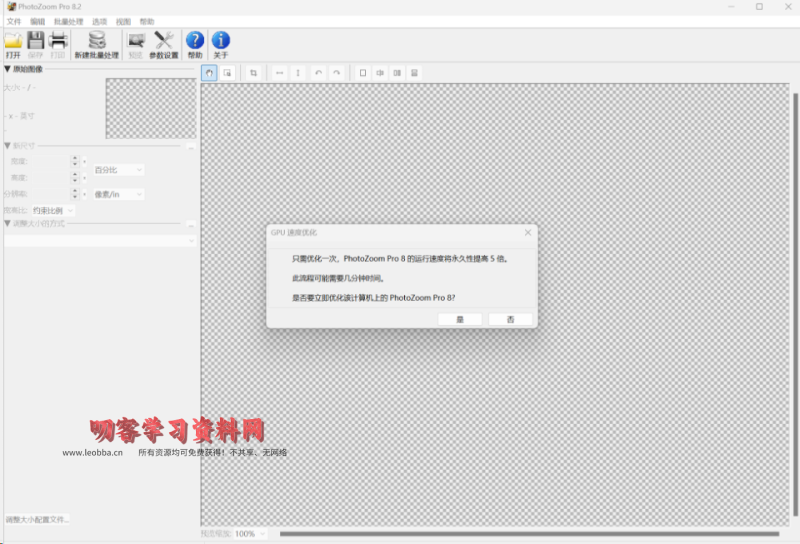Click the 调整大小配置文件... button
The width and height of the screenshot is (800, 544).
coord(37,520)
